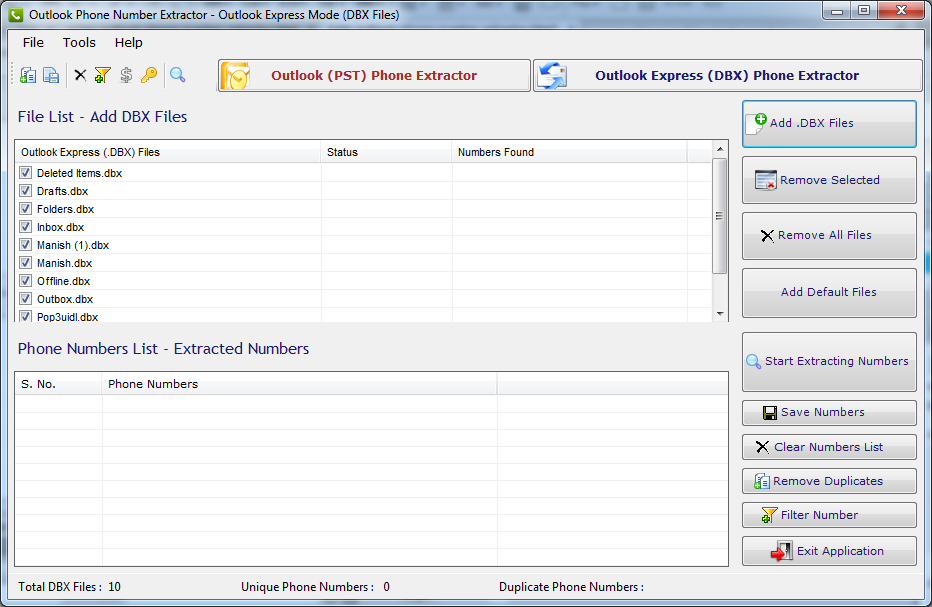Screen dimensions: 932x607
Task: Select the Deleted Items.dbx file name
Action: 80,173
